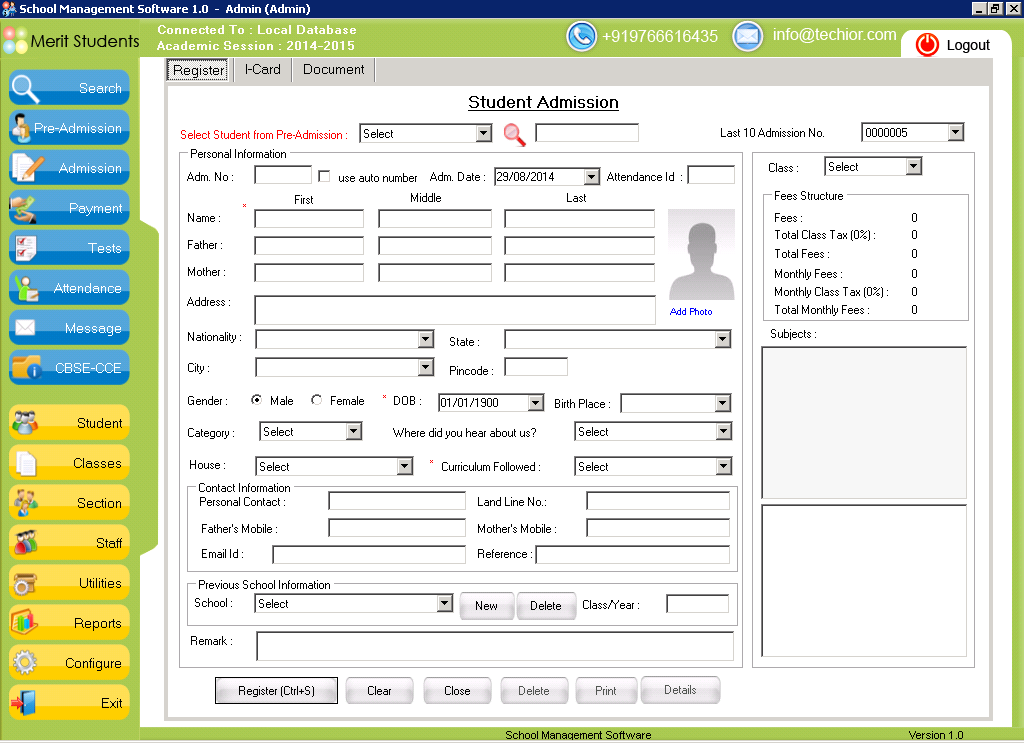The image size is (1024, 743).
Task: Open the House dropdown
Action: (405, 466)
